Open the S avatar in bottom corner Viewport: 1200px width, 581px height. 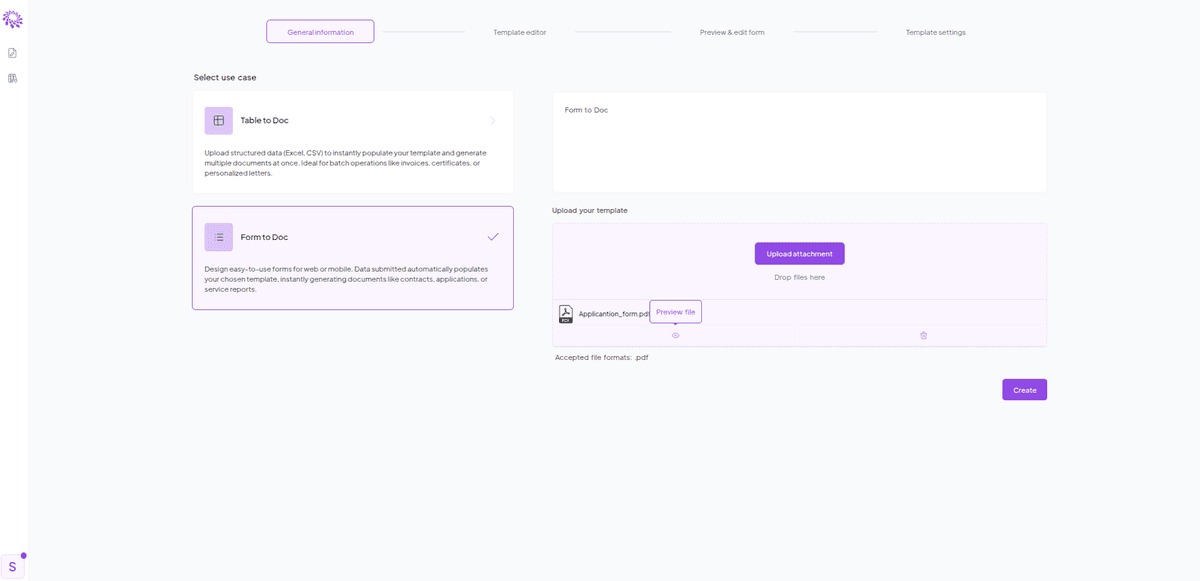(x=12, y=566)
